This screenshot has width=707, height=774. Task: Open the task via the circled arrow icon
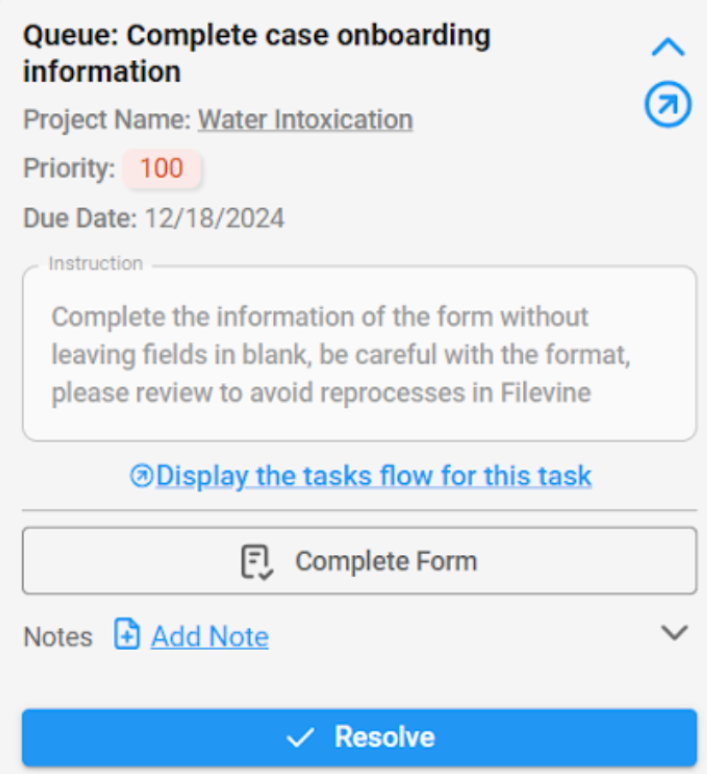click(x=667, y=105)
